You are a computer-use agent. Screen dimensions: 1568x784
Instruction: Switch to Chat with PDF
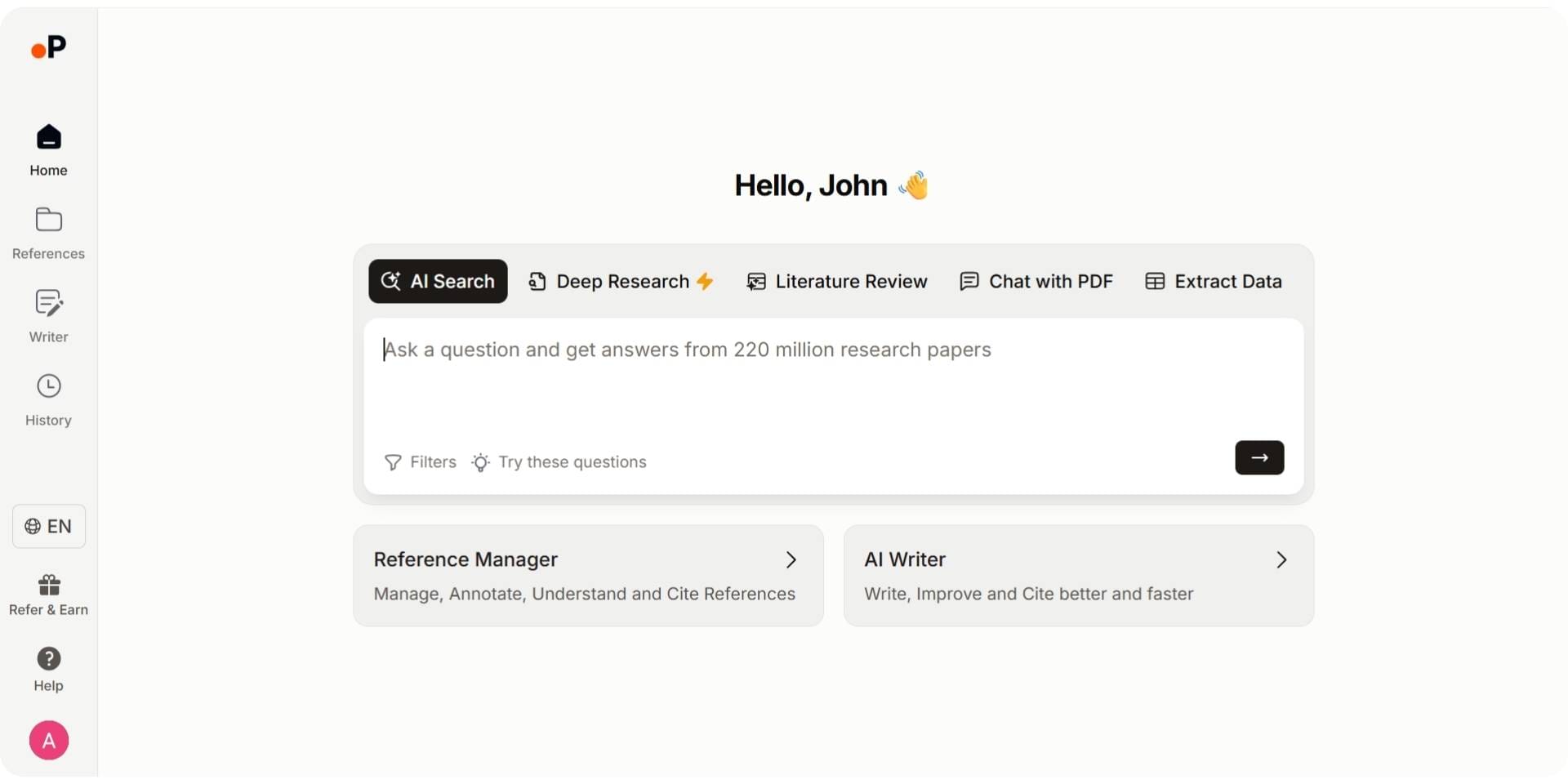tap(1036, 281)
